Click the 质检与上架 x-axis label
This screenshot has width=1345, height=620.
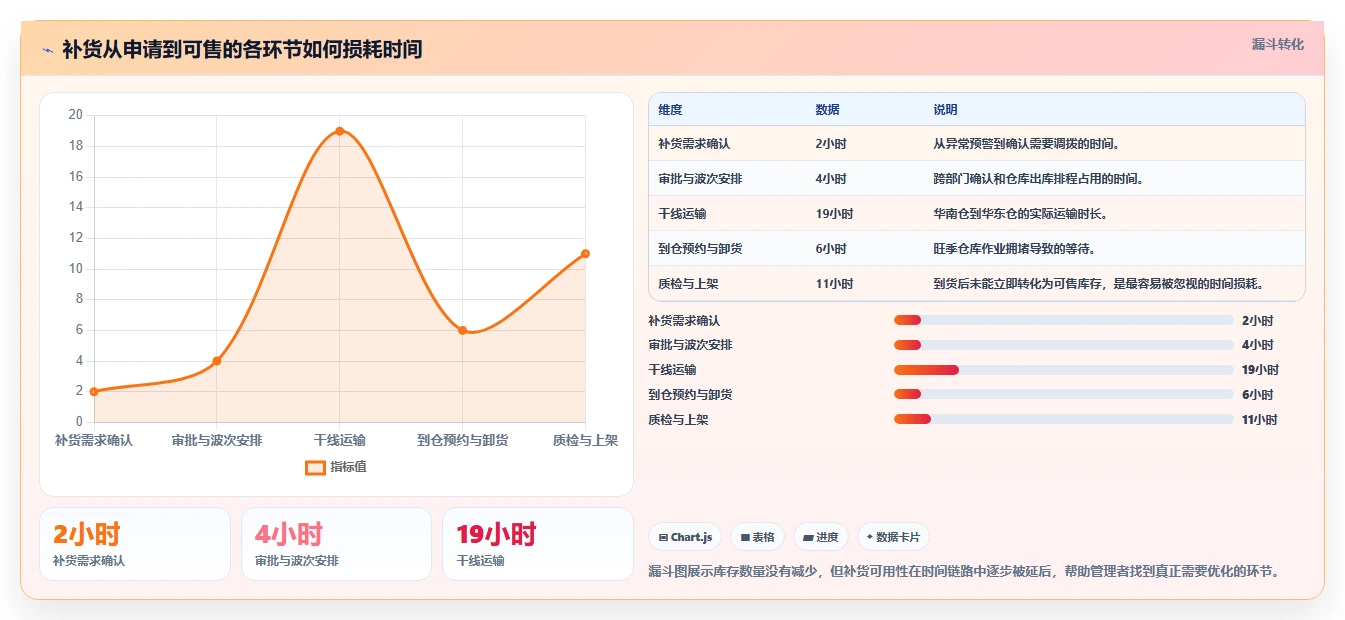coord(585,440)
